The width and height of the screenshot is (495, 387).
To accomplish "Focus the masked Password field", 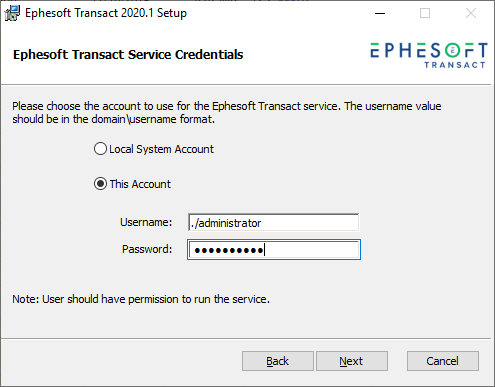I will click(274, 249).
